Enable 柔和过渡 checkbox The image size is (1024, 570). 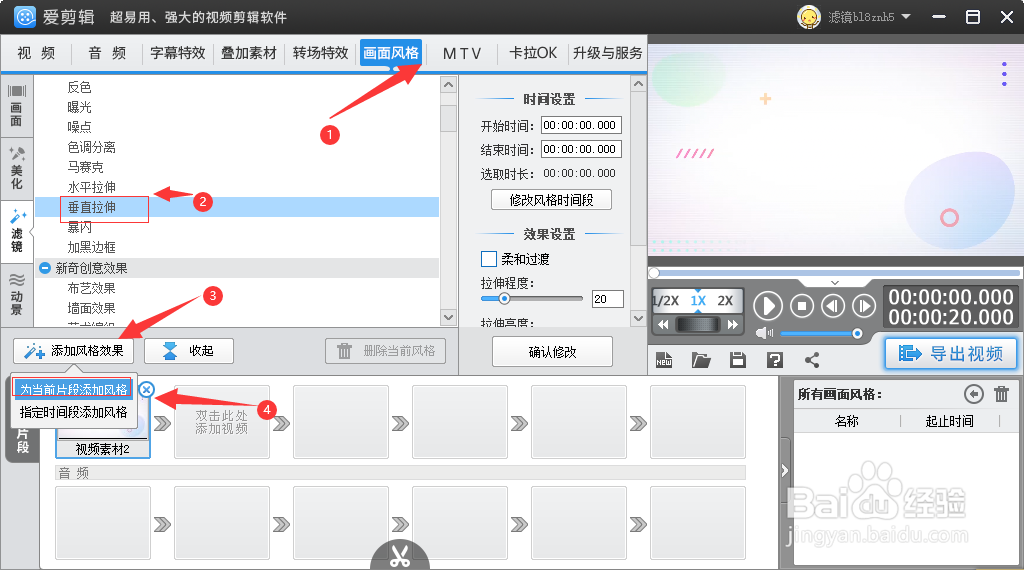[x=488, y=259]
